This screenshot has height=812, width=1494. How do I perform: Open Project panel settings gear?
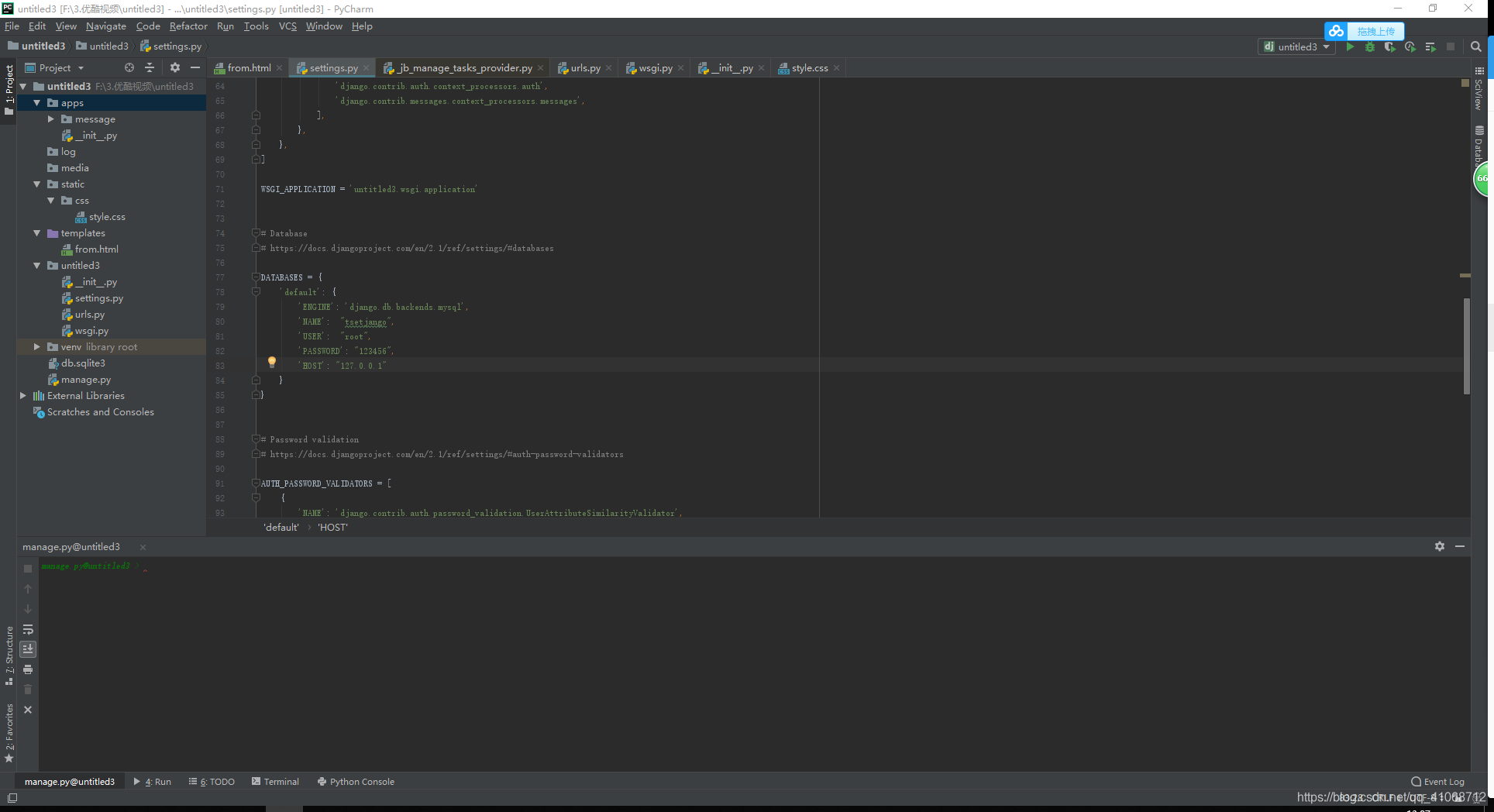point(175,68)
